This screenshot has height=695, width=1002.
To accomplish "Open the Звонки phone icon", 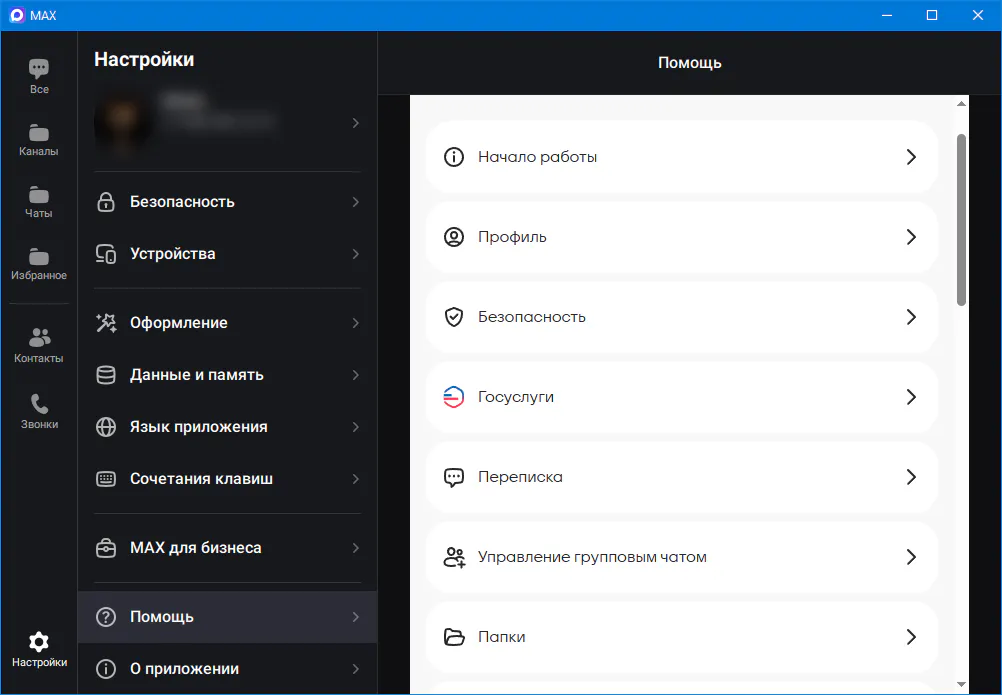I will pyautogui.click(x=39, y=404).
